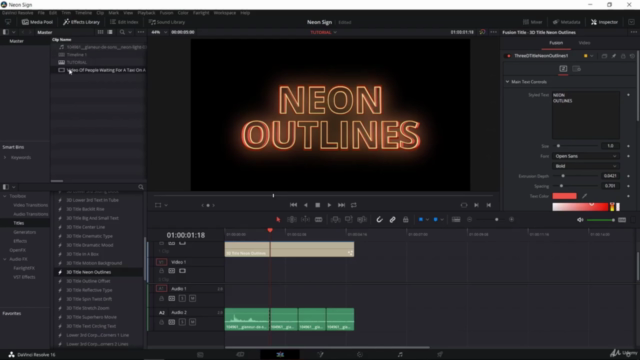Click the Insert Clip icon

(336, 220)
